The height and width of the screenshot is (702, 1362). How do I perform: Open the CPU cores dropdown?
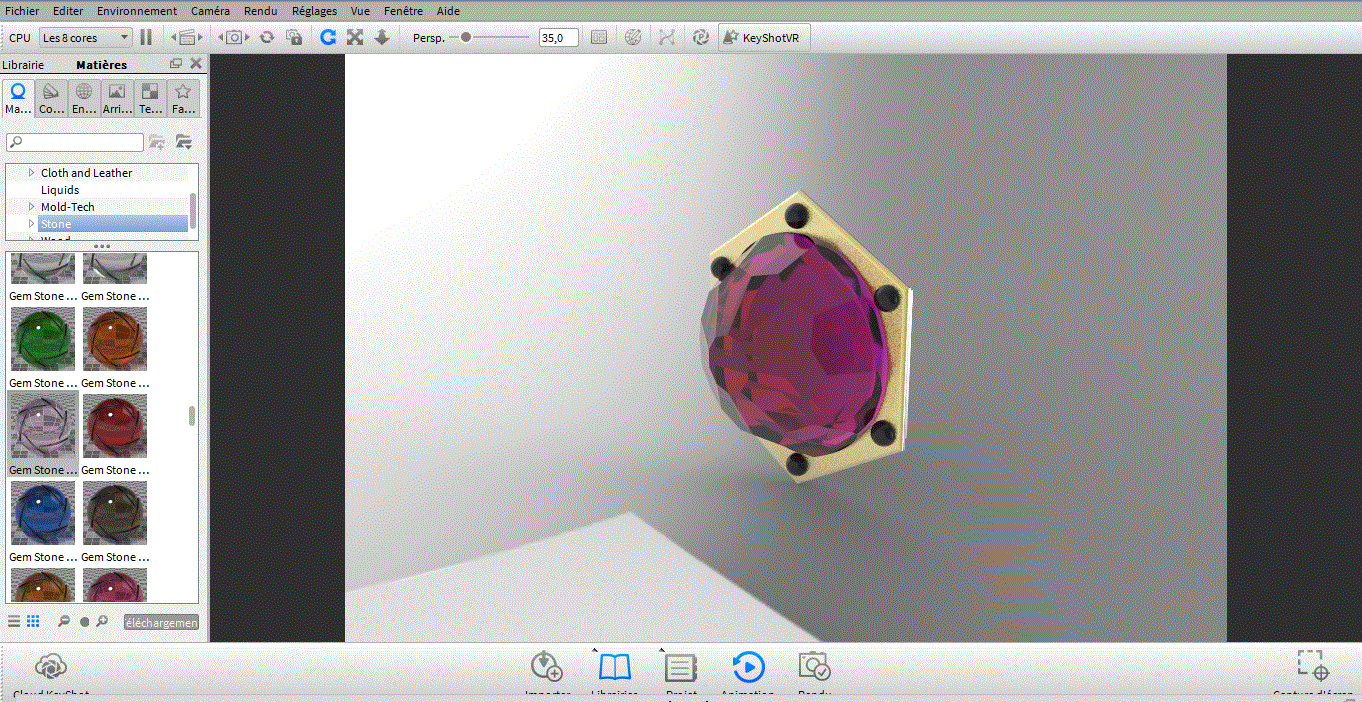pos(85,37)
